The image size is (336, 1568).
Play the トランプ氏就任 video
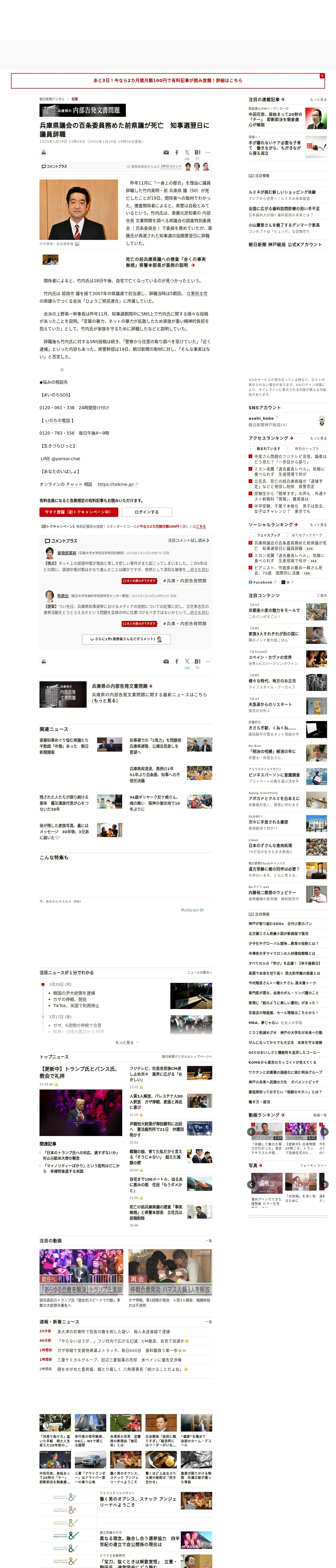[x=81, y=1272]
